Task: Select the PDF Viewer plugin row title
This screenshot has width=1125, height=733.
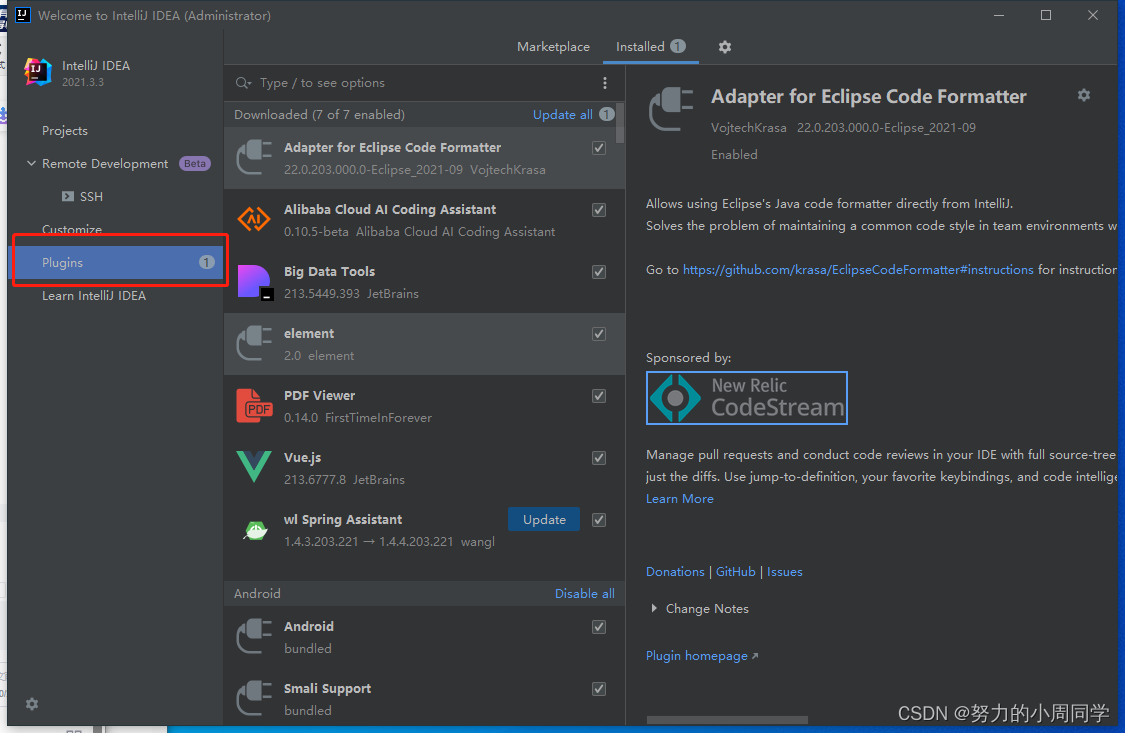Action: coord(319,396)
